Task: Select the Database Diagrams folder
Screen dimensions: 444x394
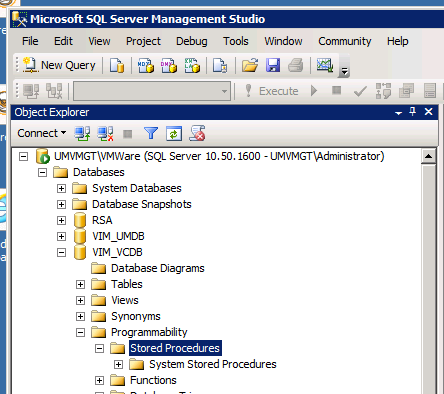Action: [158, 268]
